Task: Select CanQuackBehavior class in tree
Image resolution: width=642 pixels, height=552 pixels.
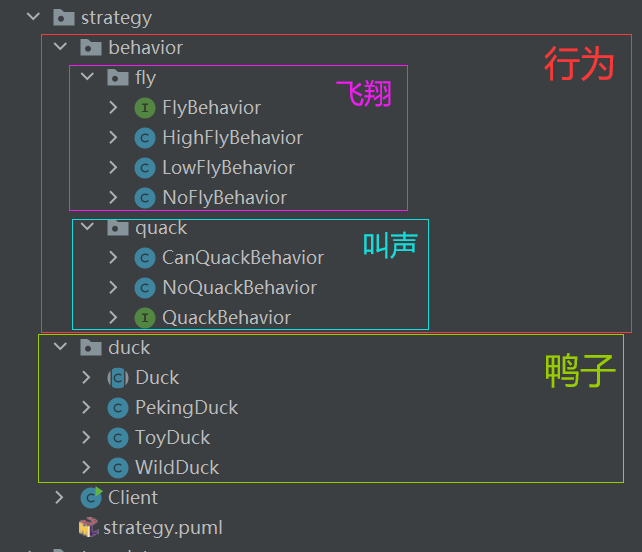Action: pos(242,258)
